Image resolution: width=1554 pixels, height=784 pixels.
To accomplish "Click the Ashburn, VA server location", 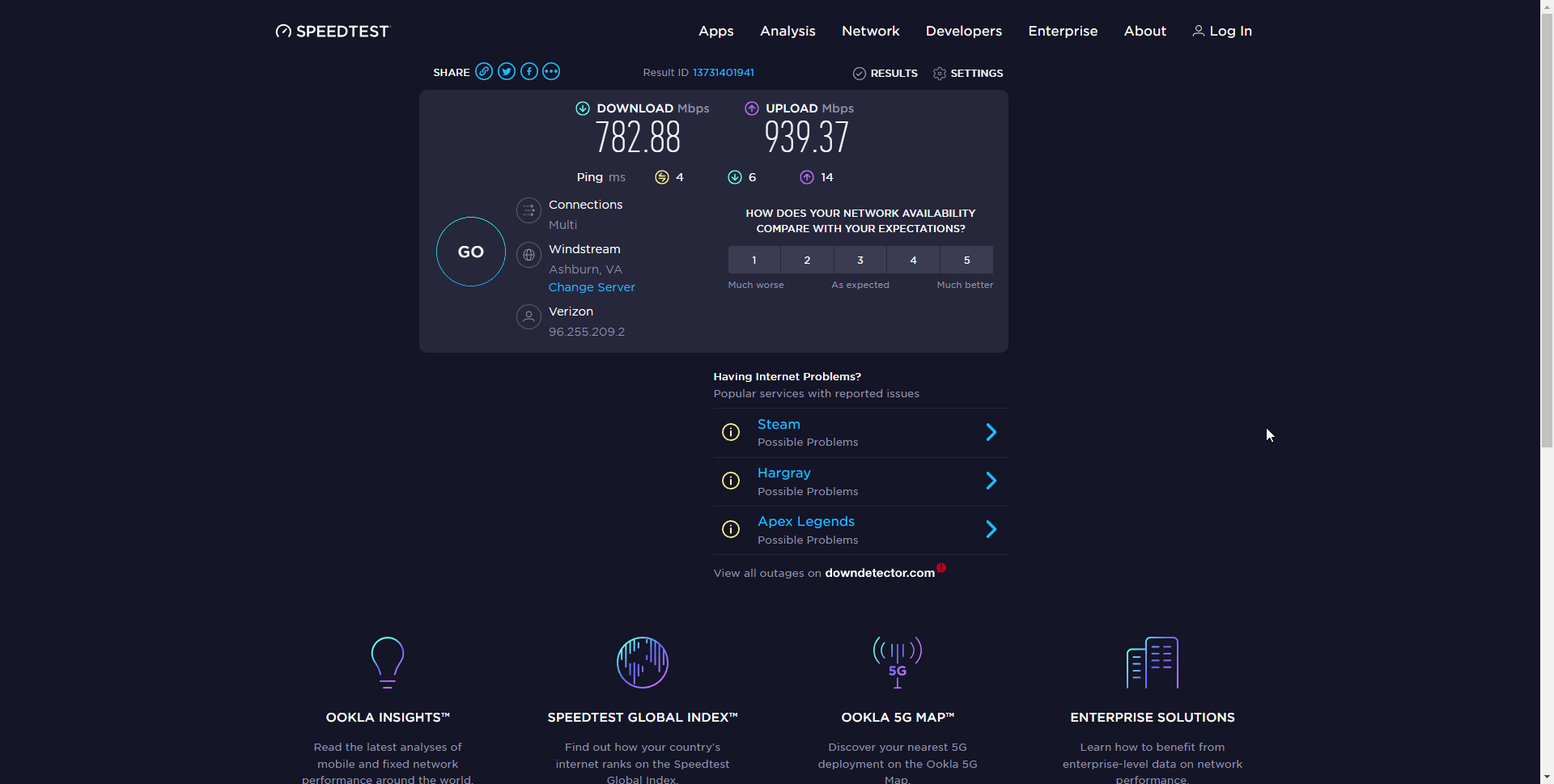I will [585, 269].
